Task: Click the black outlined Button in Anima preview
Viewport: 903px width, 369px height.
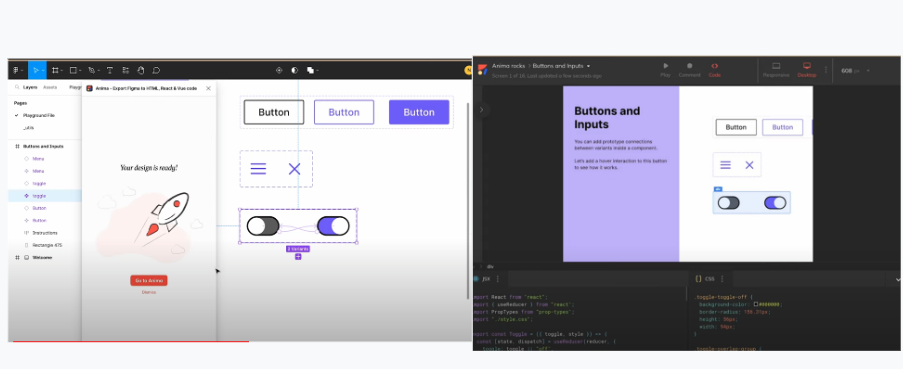Action: [736, 127]
